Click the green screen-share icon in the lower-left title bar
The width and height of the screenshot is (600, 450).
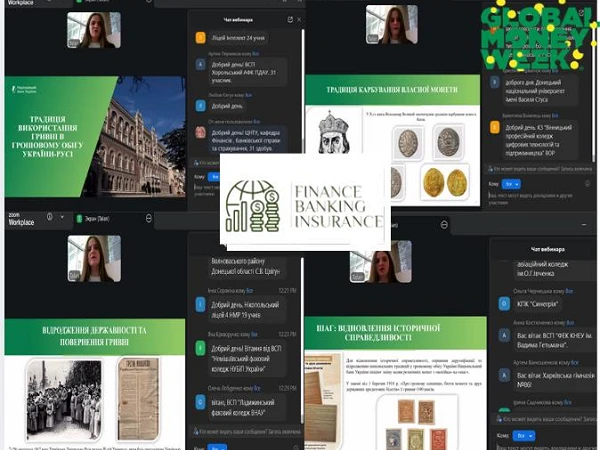tap(79, 216)
